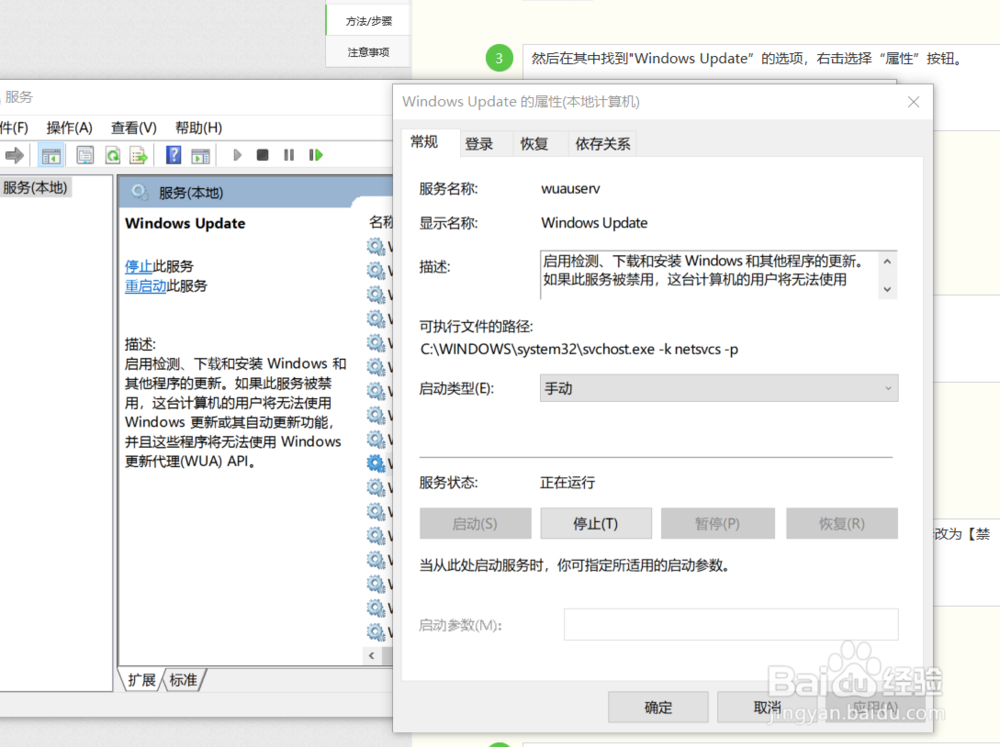Click the 暂停(P) button
Image resolution: width=1000 pixels, height=747 pixels.
717,524
